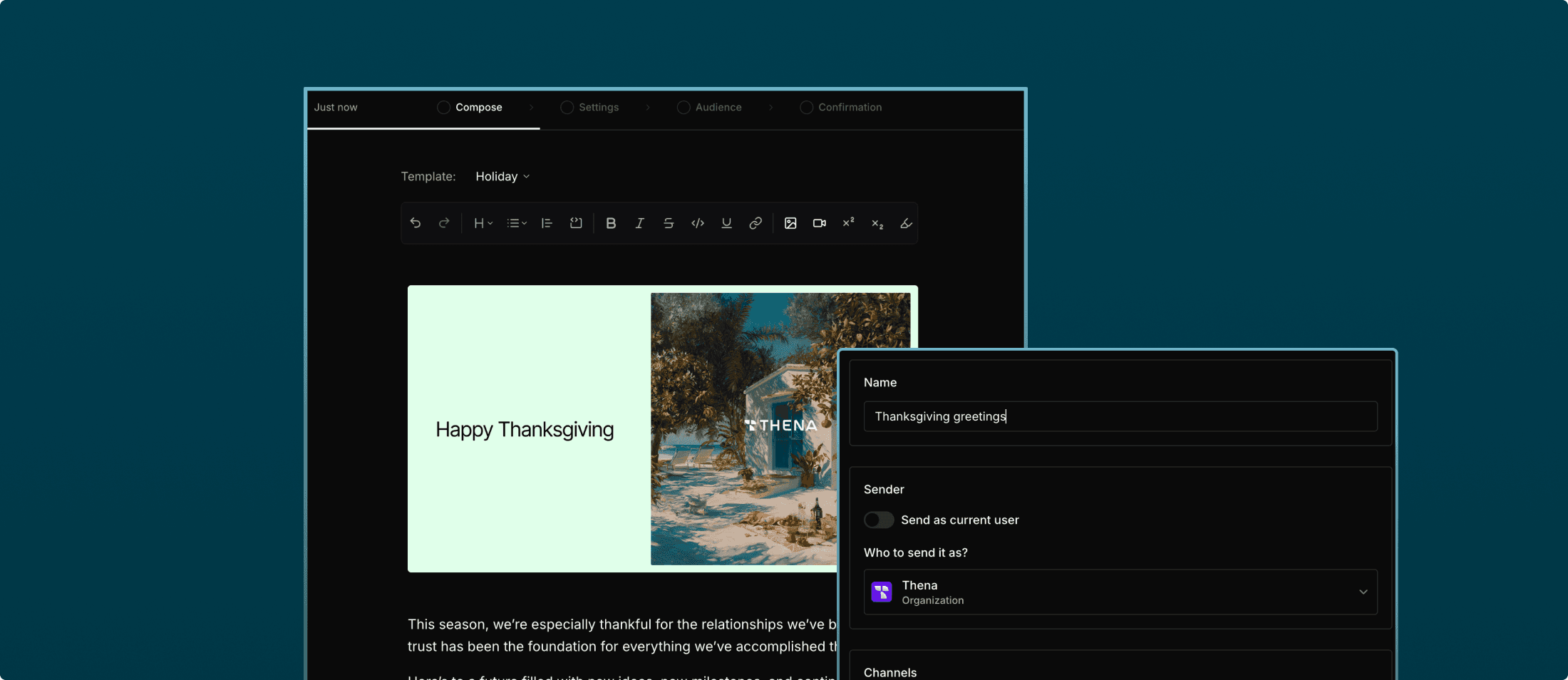Click the 'This season, we're especially thankful' paragraph

pos(621,635)
